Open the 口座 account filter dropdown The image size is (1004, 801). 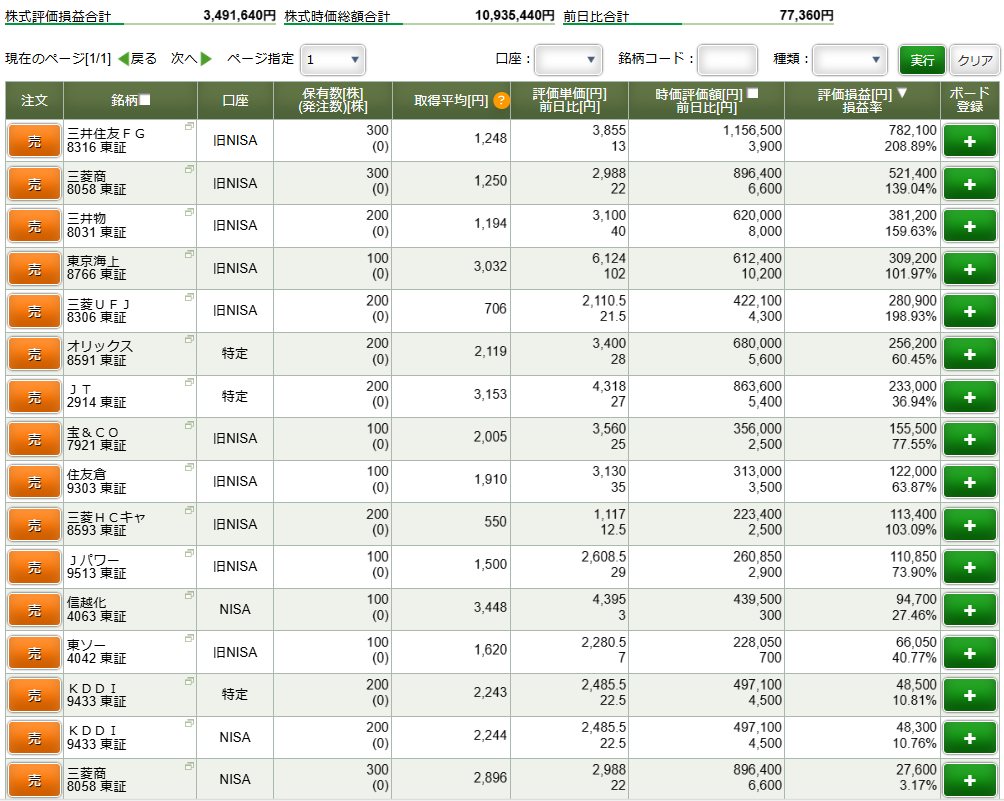(x=568, y=60)
